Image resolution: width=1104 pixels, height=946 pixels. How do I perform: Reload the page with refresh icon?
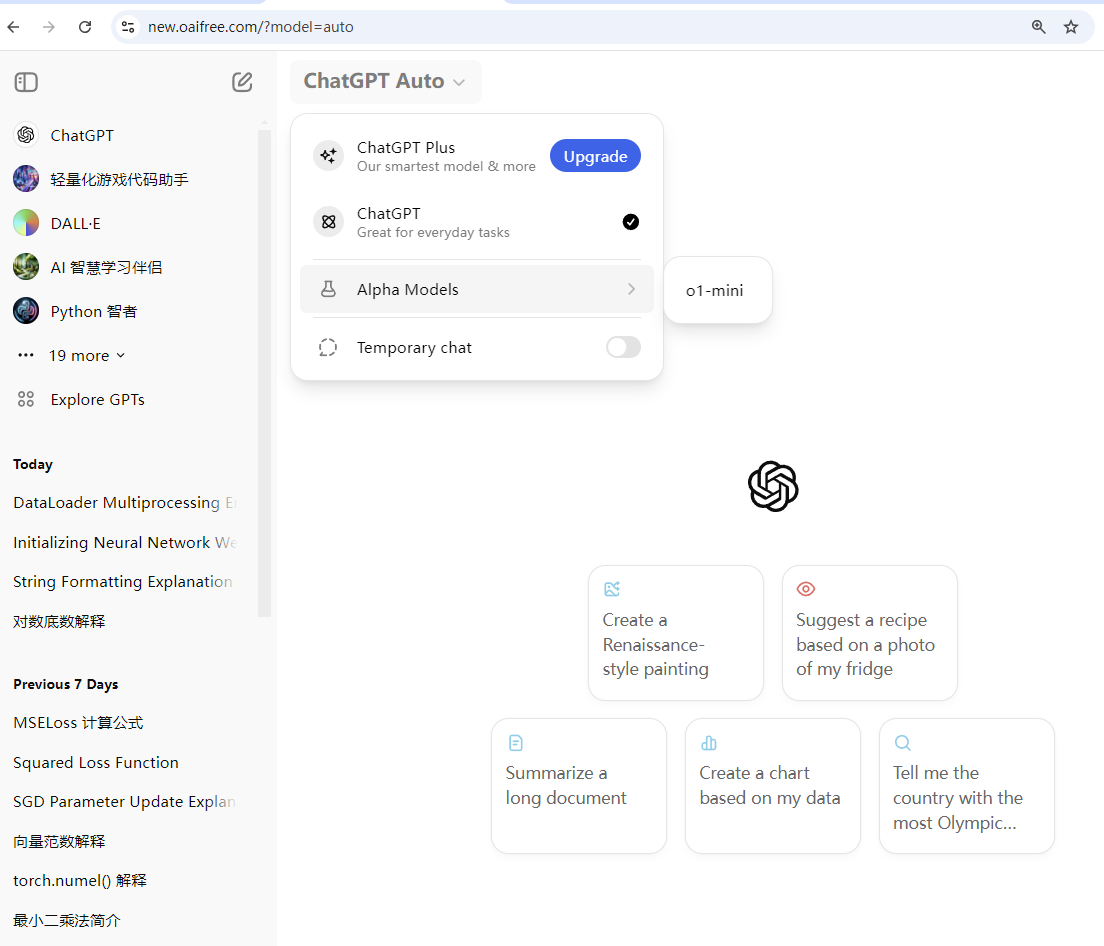[85, 27]
